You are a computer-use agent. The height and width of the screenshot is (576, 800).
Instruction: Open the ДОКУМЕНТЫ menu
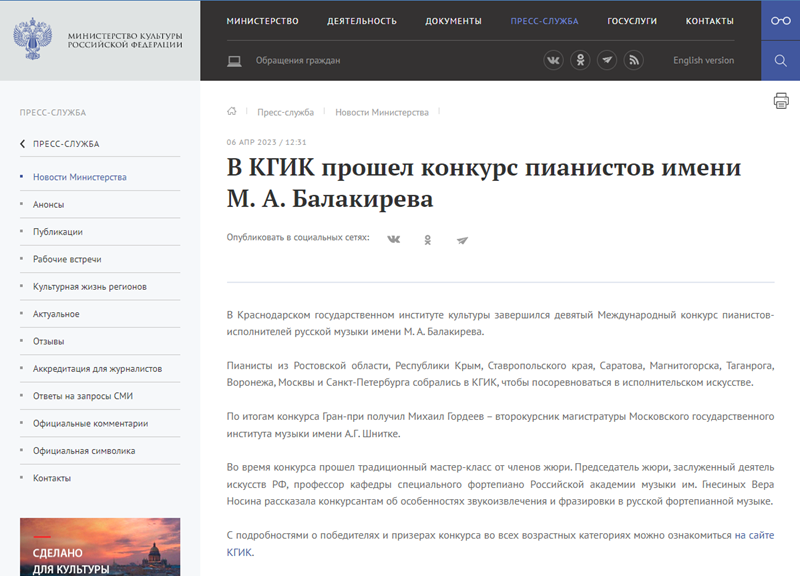point(454,21)
